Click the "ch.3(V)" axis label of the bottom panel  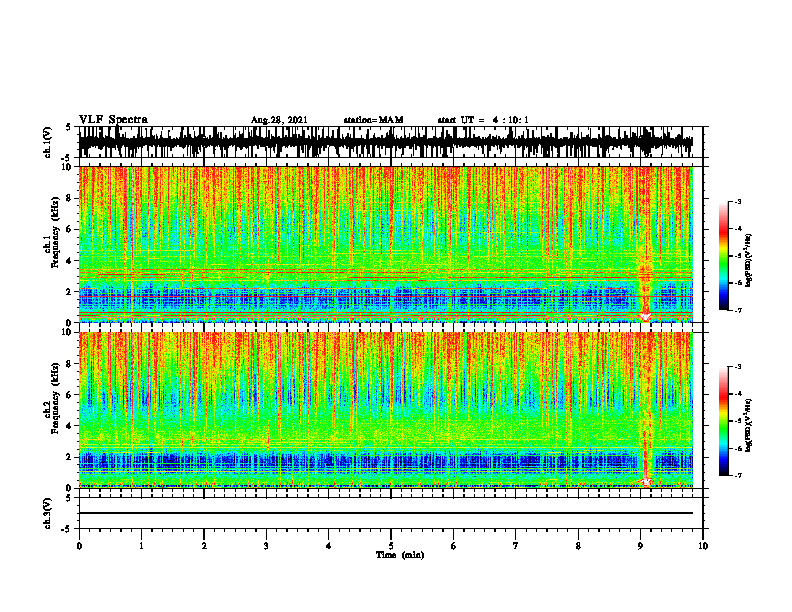pos(48,513)
